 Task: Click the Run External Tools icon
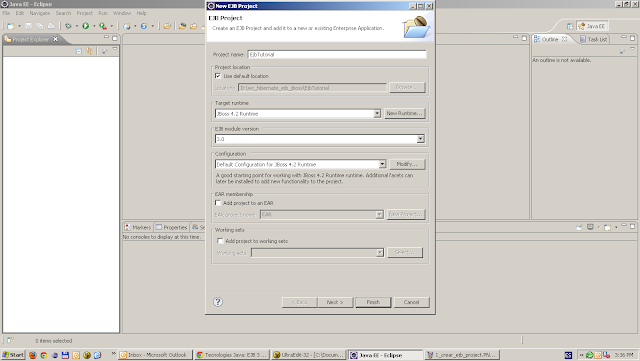103,26
